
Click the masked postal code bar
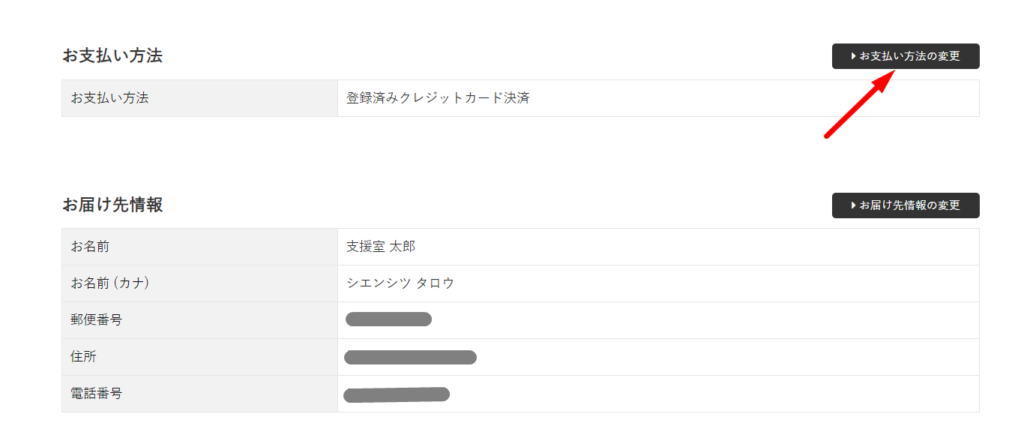(388, 320)
